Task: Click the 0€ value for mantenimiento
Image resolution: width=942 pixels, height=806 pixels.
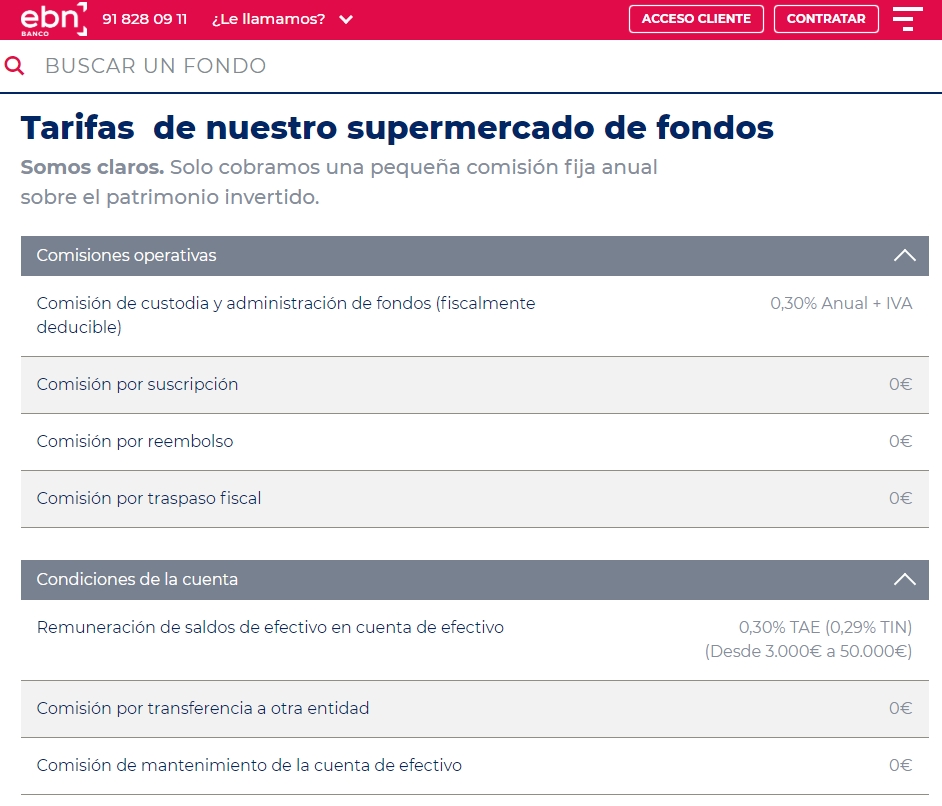Action: [901, 765]
